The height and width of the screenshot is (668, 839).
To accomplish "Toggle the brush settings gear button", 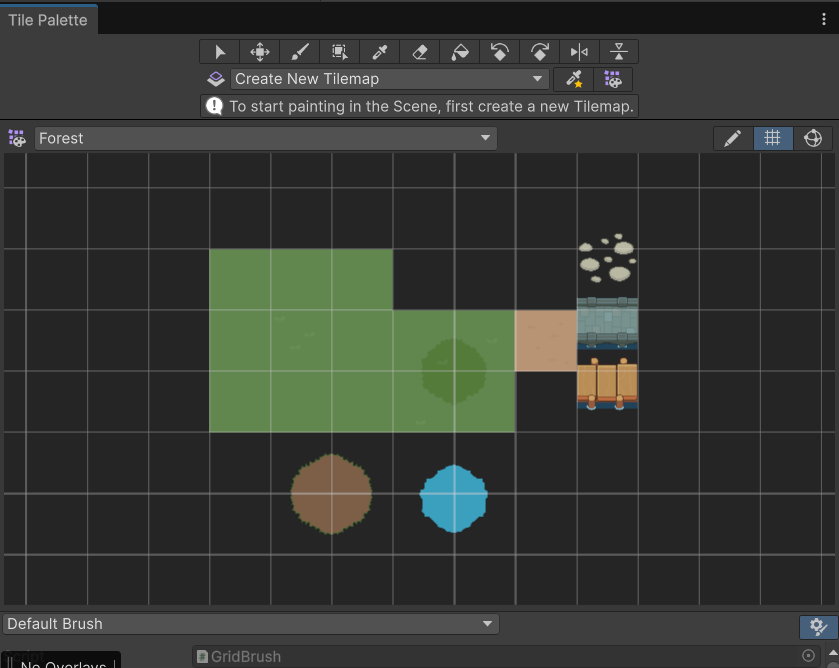I will point(818,627).
